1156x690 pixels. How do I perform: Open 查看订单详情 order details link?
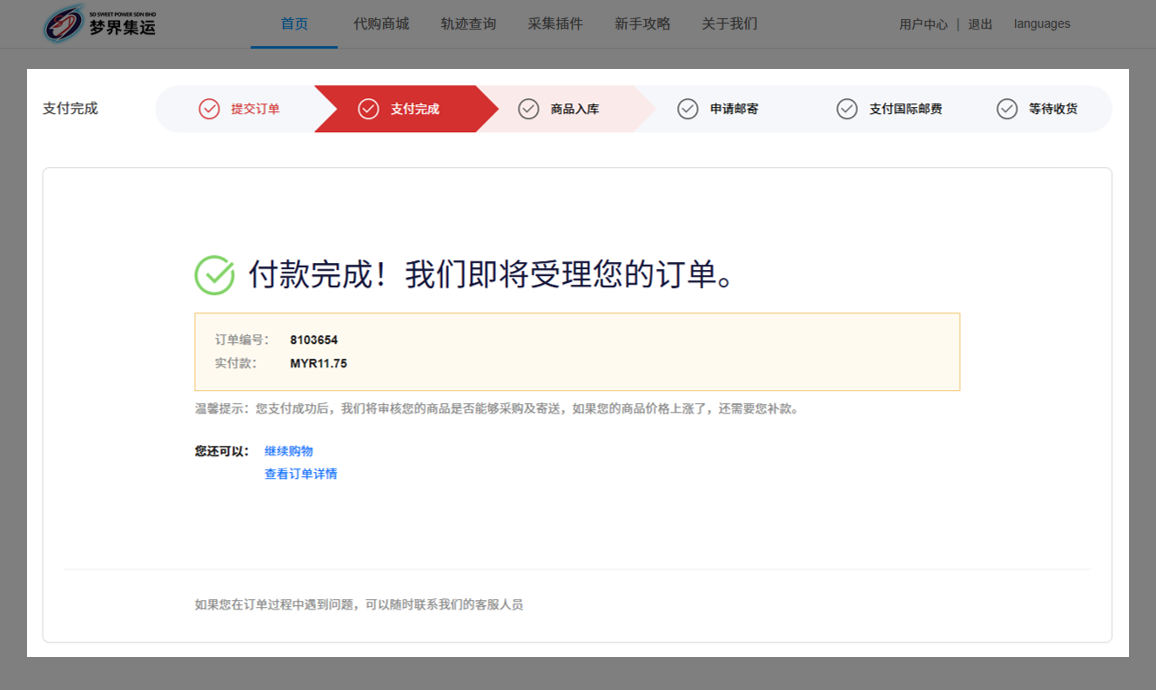[x=300, y=474]
